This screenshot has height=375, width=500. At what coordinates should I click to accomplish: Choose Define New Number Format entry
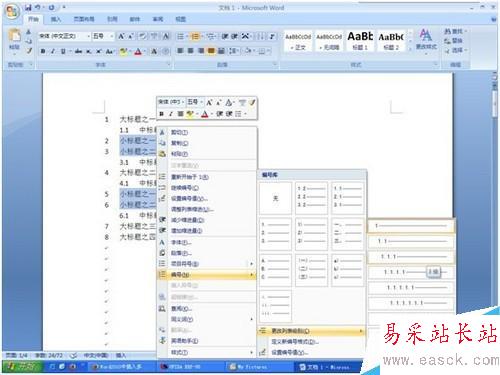click(311, 342)
